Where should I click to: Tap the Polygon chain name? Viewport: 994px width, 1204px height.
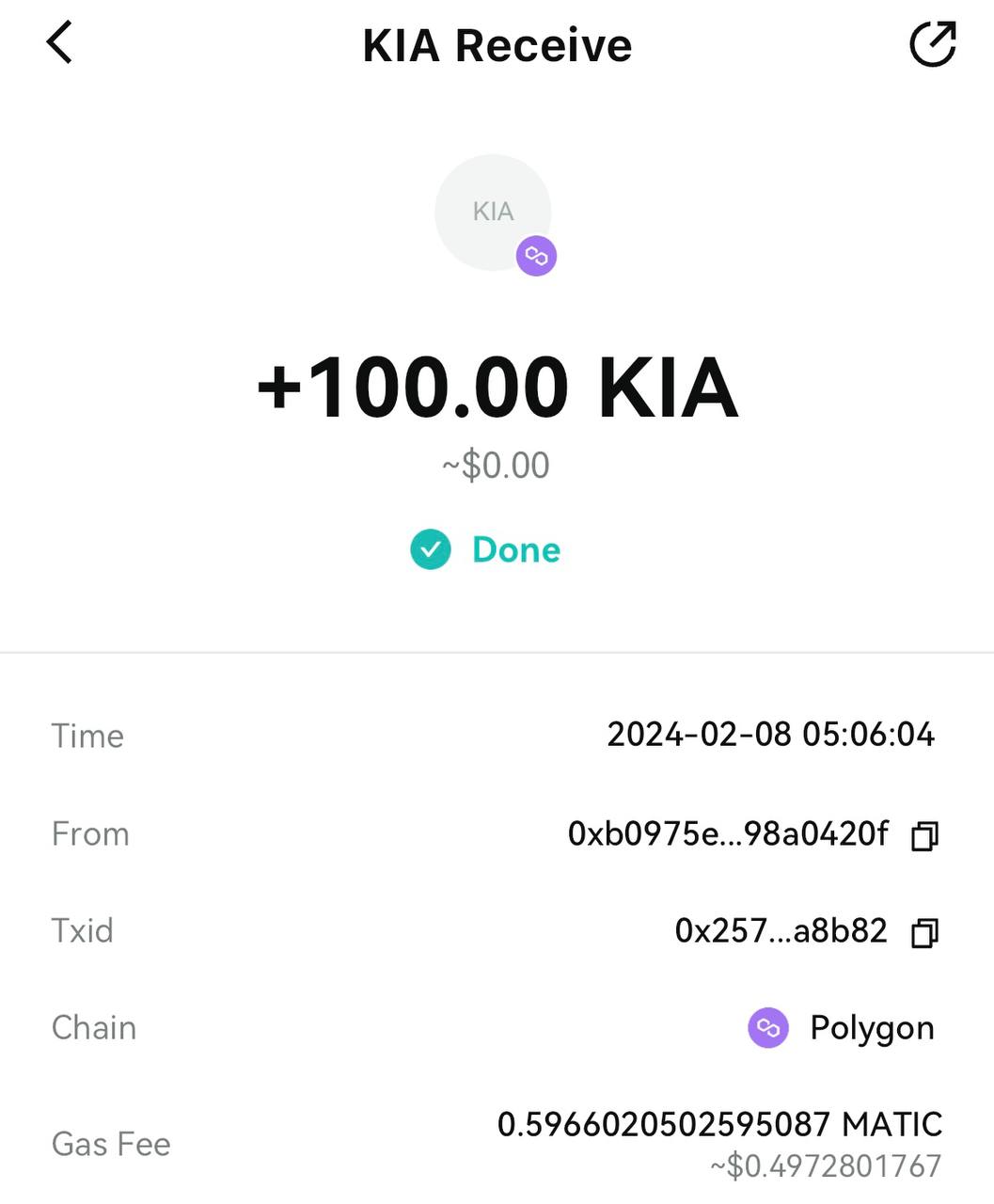(x=872, y=1028)
